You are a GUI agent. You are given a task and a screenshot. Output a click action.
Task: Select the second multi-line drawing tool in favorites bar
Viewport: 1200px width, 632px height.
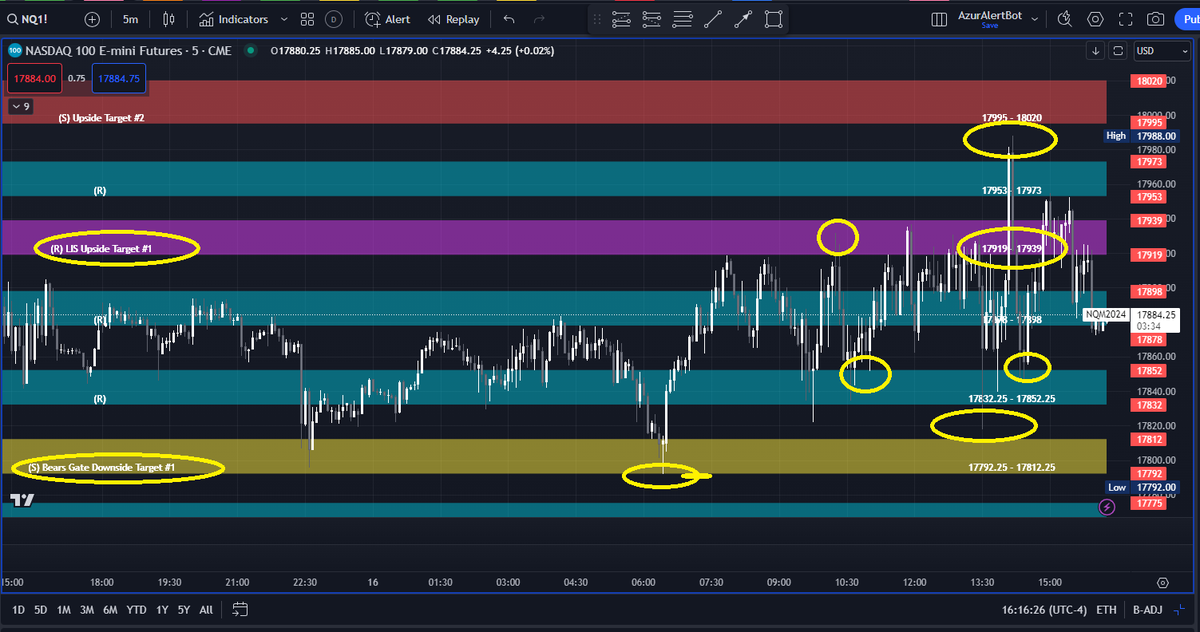tap(652, 19)
